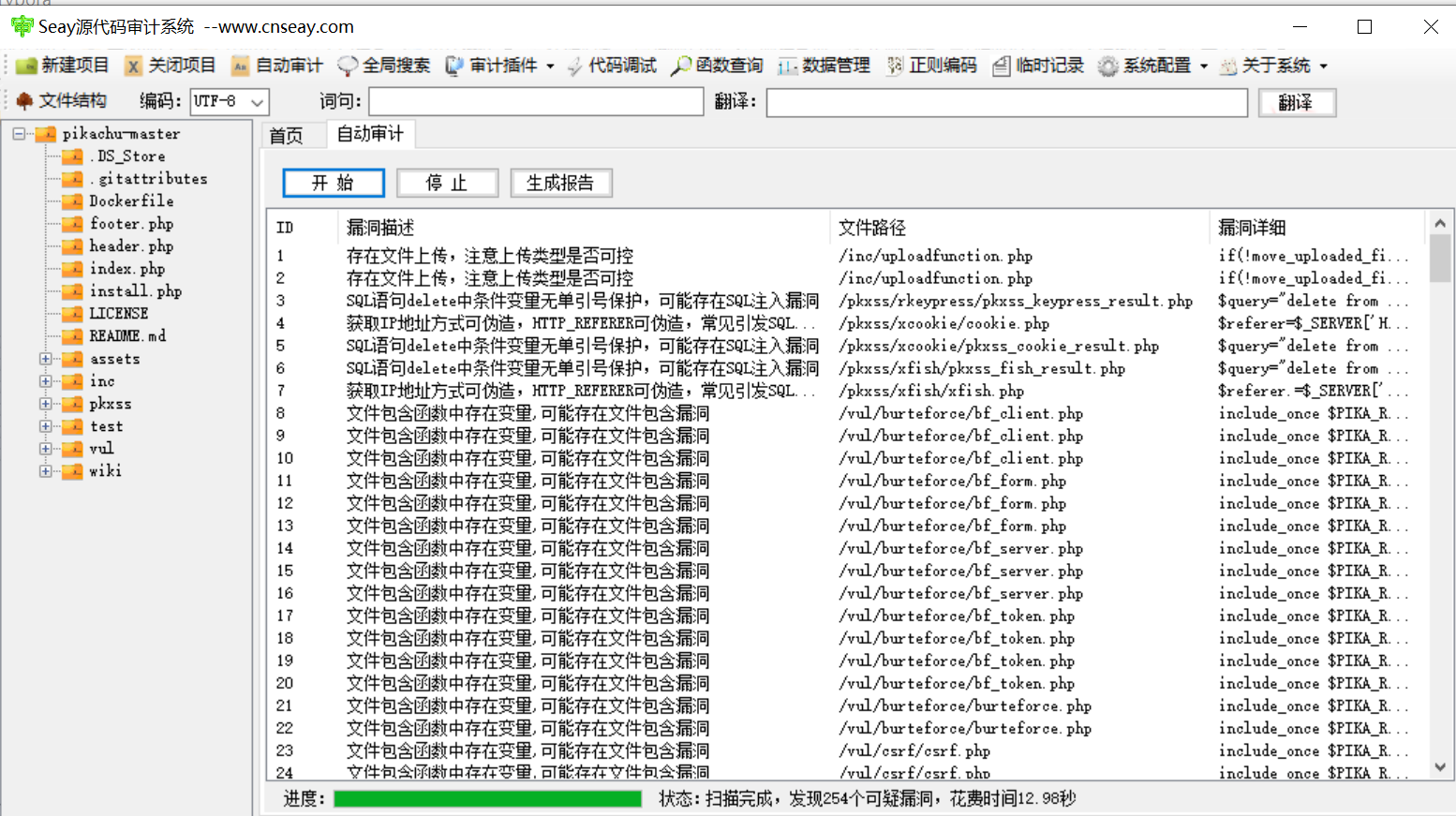Click the LICENSE file icon
The height and width of the screenshot is (816, 1456).
click(72, 314)
